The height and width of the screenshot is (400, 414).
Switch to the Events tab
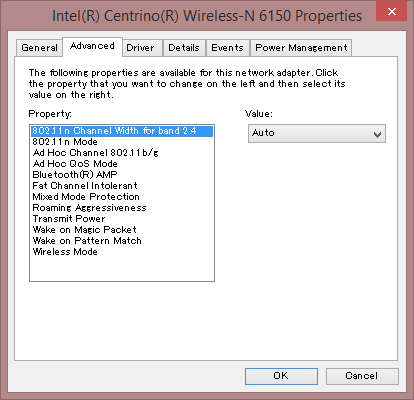pos(228,48)
